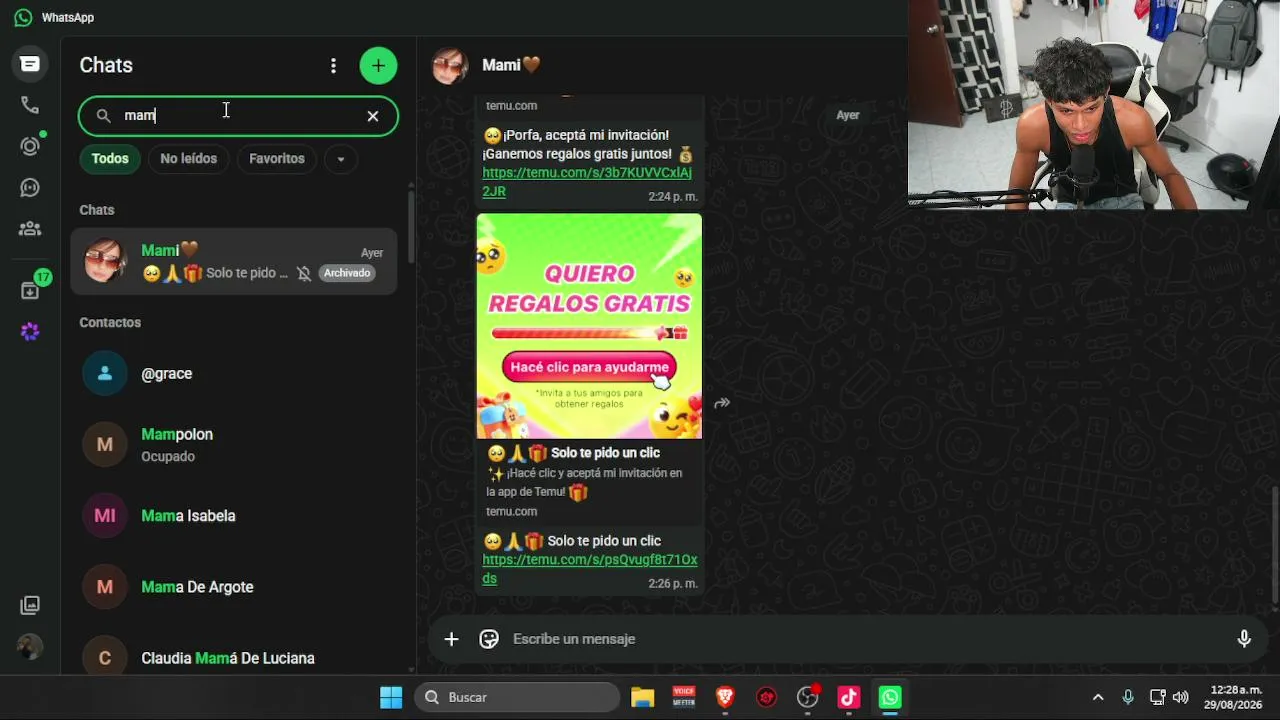Image resolution: width=1280 pixels, height=720 pixels.
Task: Open the Chats tab in the sidebar
Action: tap(30, 64)
